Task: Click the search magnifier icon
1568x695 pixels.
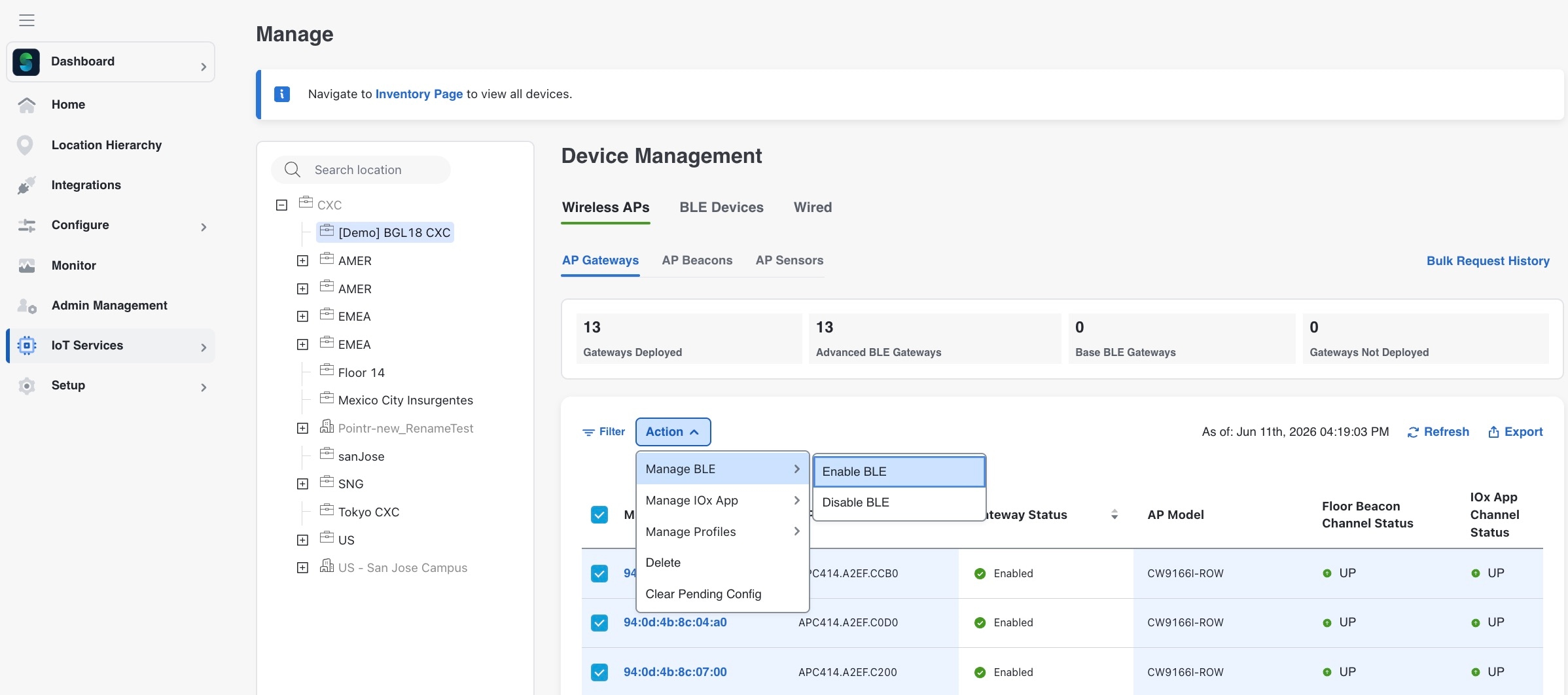Action: tap(293, 170)
